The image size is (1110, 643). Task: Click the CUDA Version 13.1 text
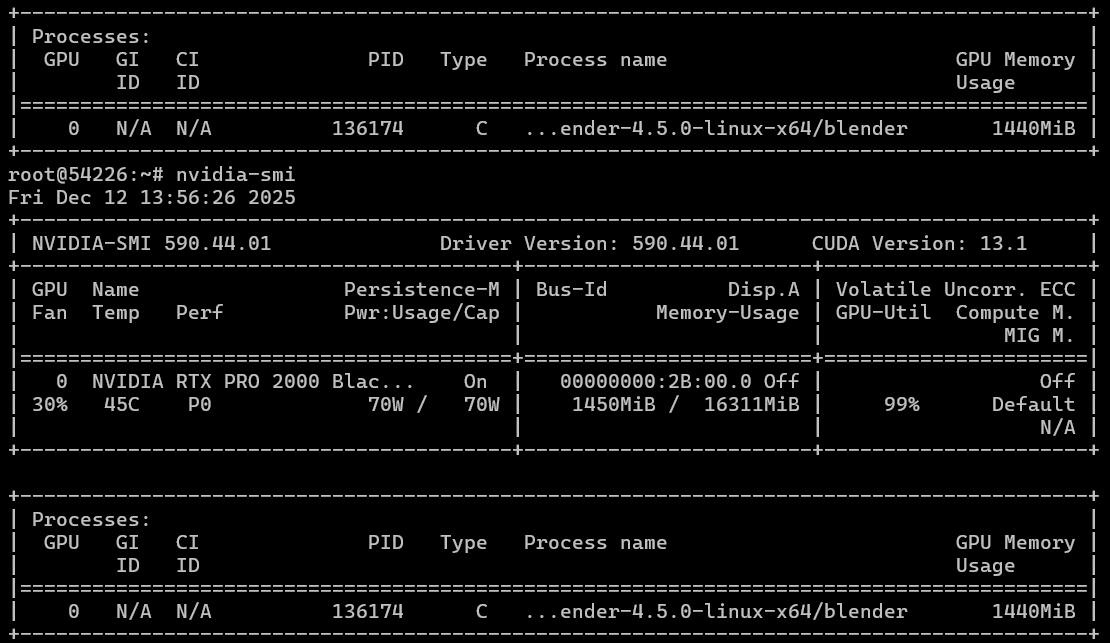pyautogui.click(x=919, y=244)
